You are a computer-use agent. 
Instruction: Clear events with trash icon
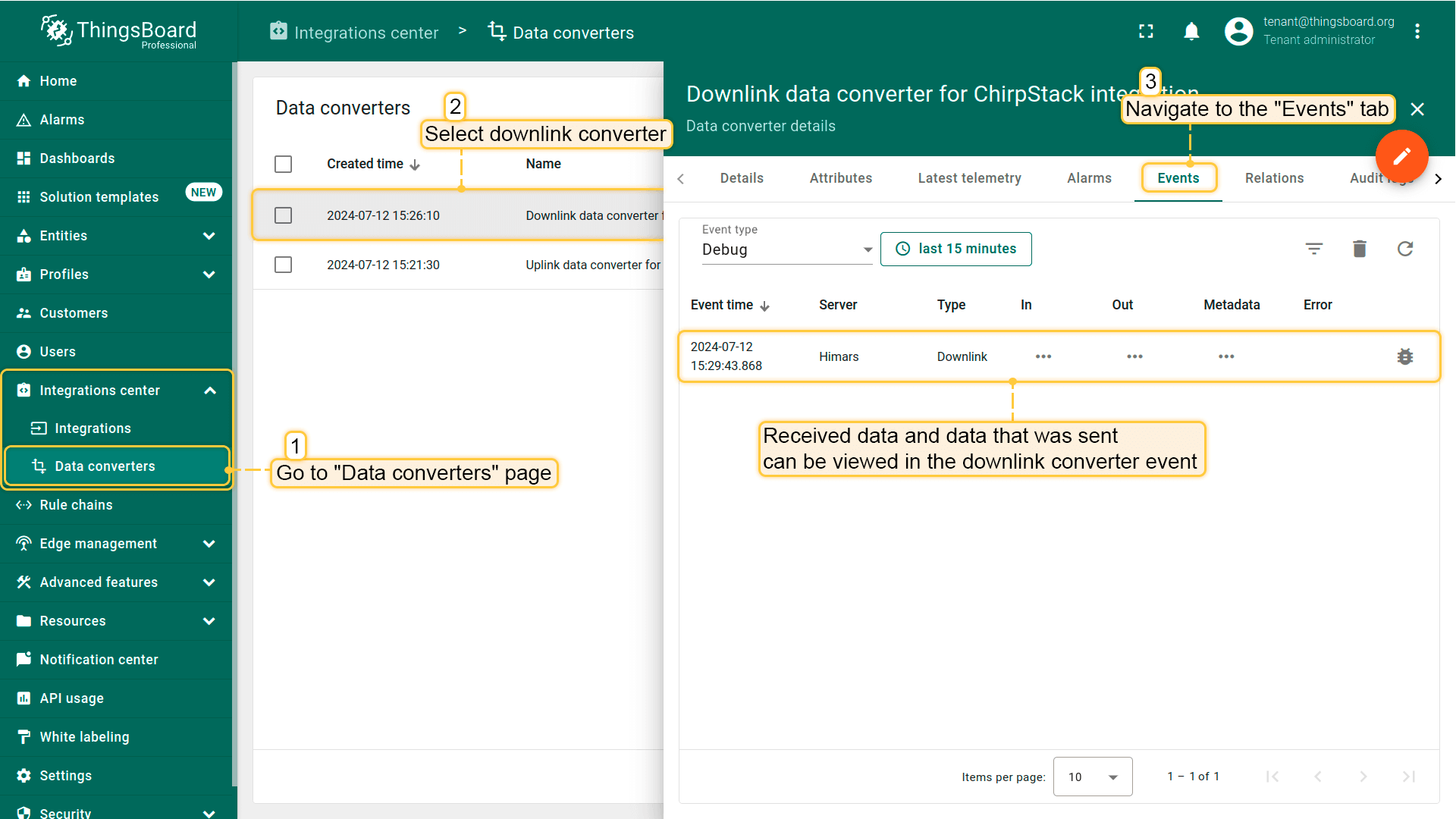1359,249
